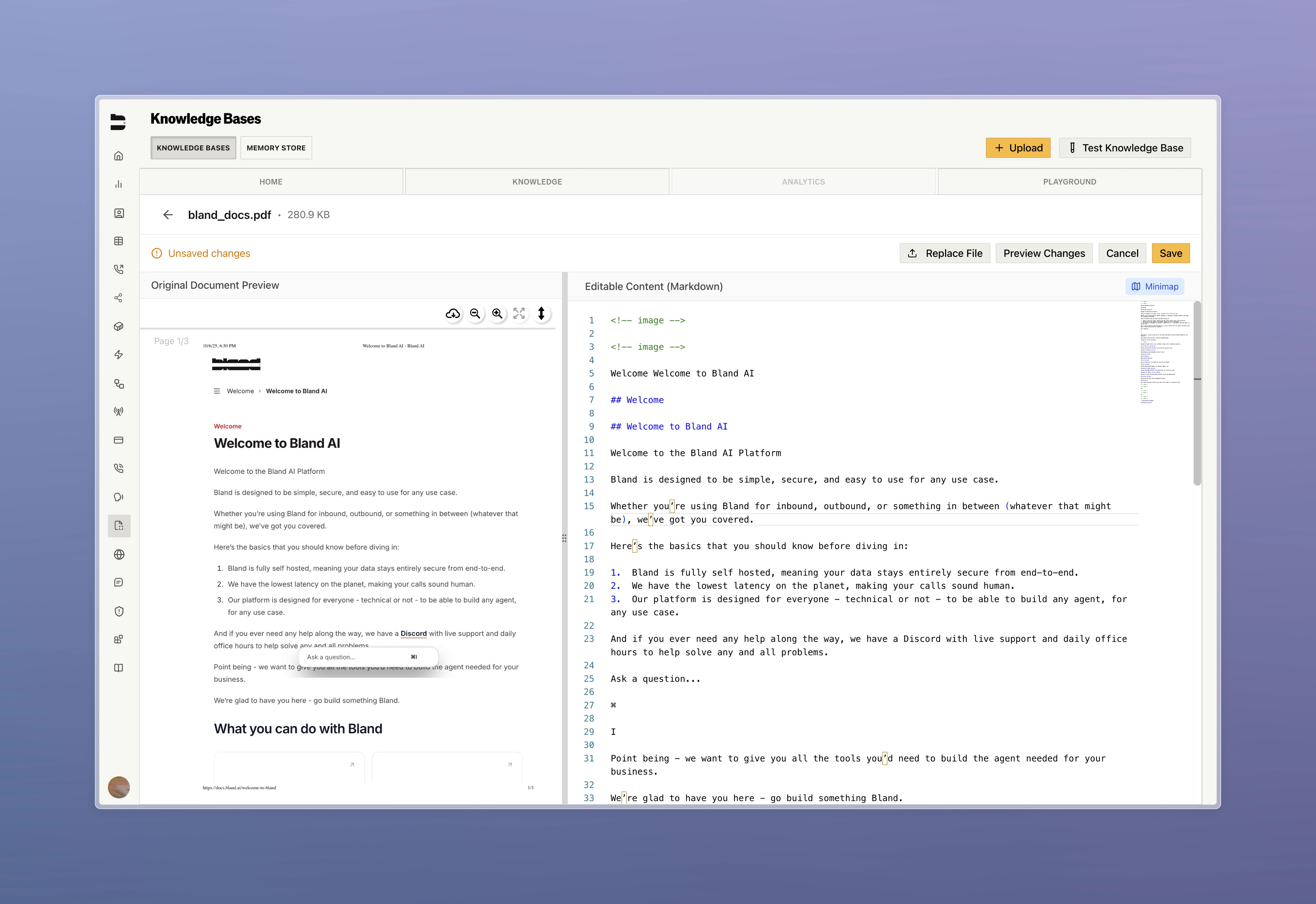1316x904 pixels.
Task: Click editor line 25 'Ask a question...'
Action: (x=655, y=679)
